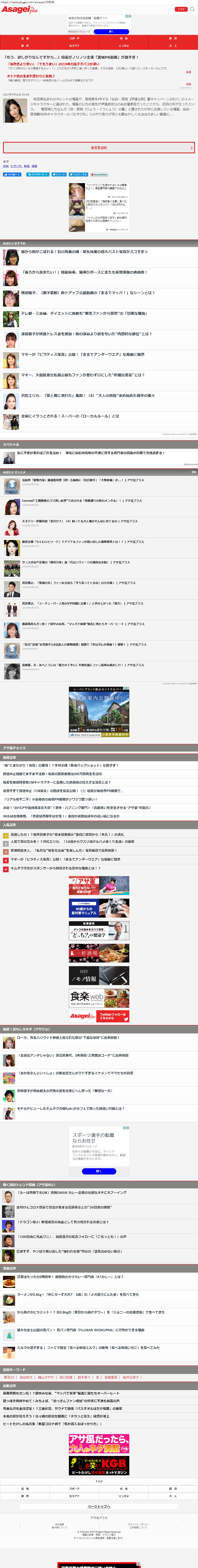
Task: Click the Twitter follow banner
Action: click(99, 1016)
